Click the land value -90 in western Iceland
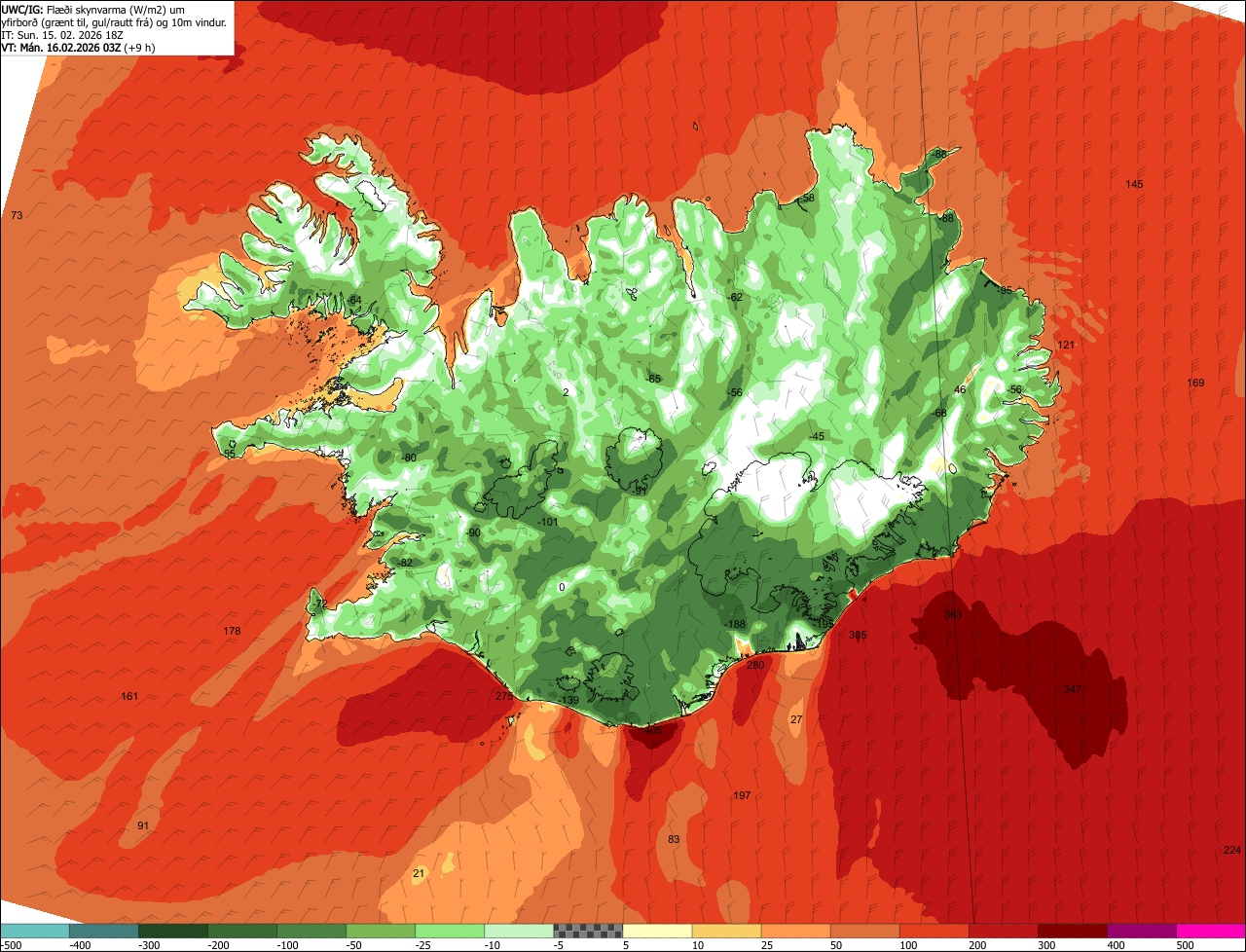This screenshot has width=1246, height=952. point(473,533)
